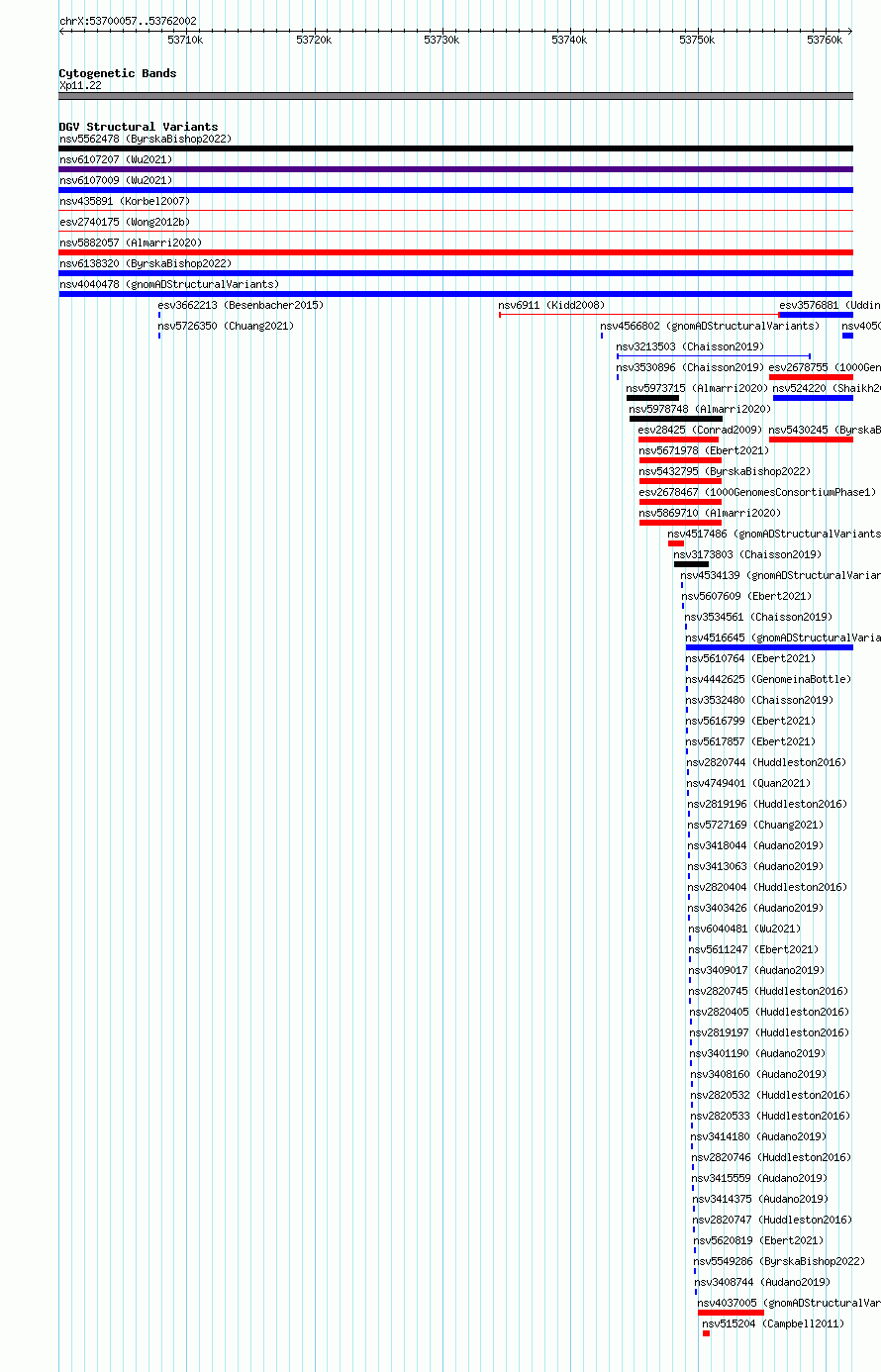
Task: Open variant nsv4534139 label
Action: [780, 575]
